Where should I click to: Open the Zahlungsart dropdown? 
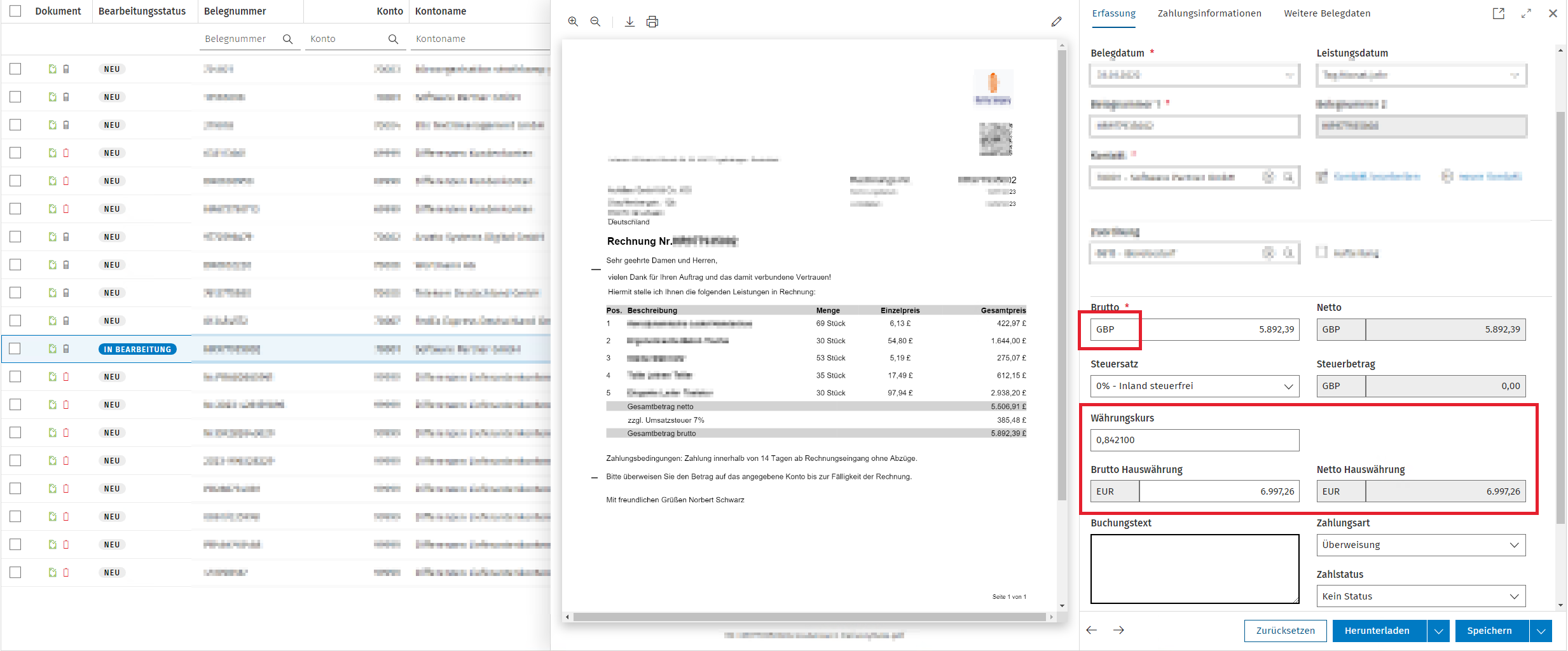coord(1421,545)
